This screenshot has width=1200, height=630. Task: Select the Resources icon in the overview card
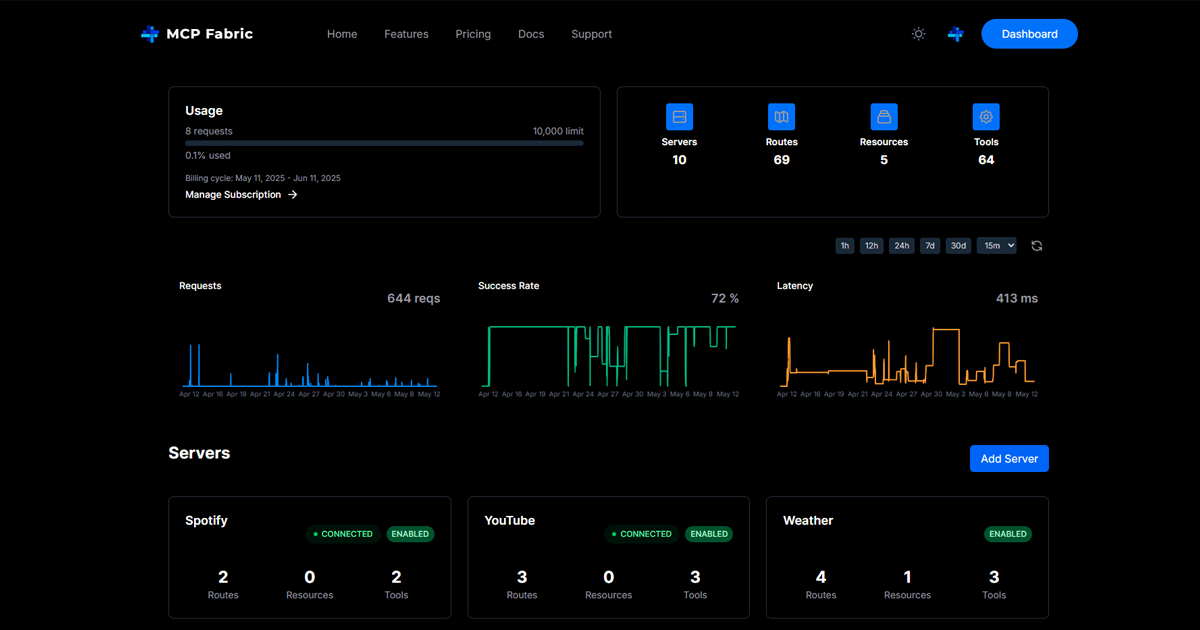tap(883, 116)
